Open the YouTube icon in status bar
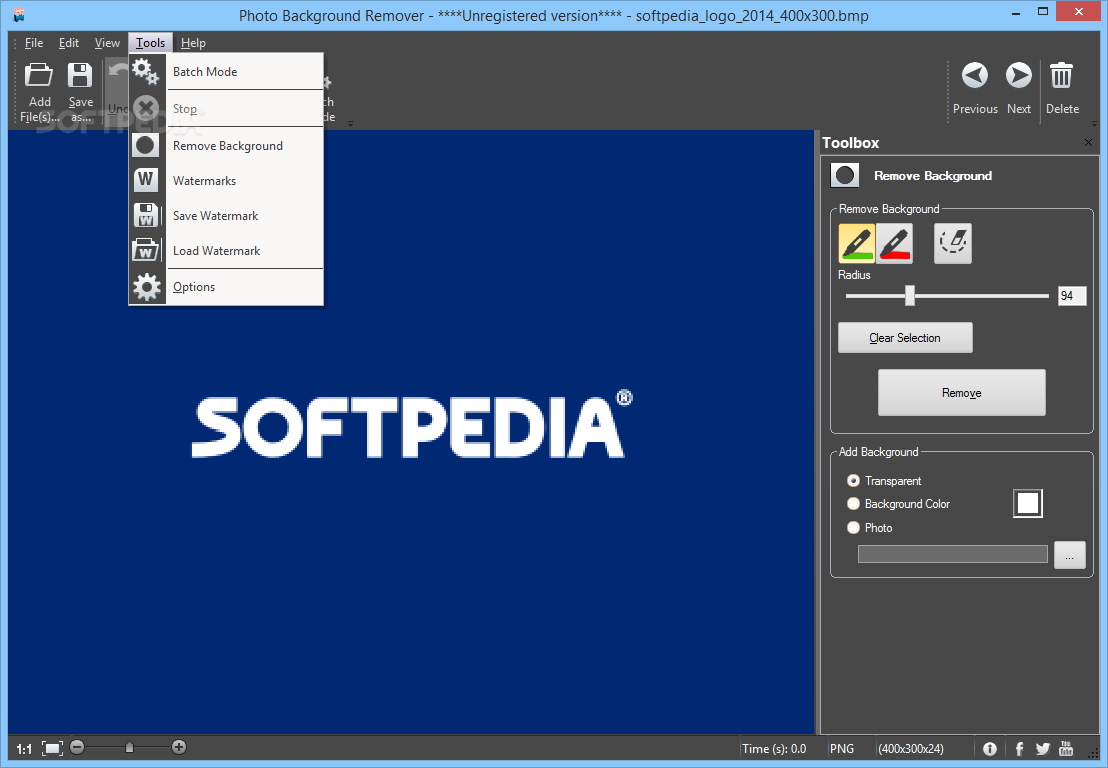 (x=1066, y=748)
